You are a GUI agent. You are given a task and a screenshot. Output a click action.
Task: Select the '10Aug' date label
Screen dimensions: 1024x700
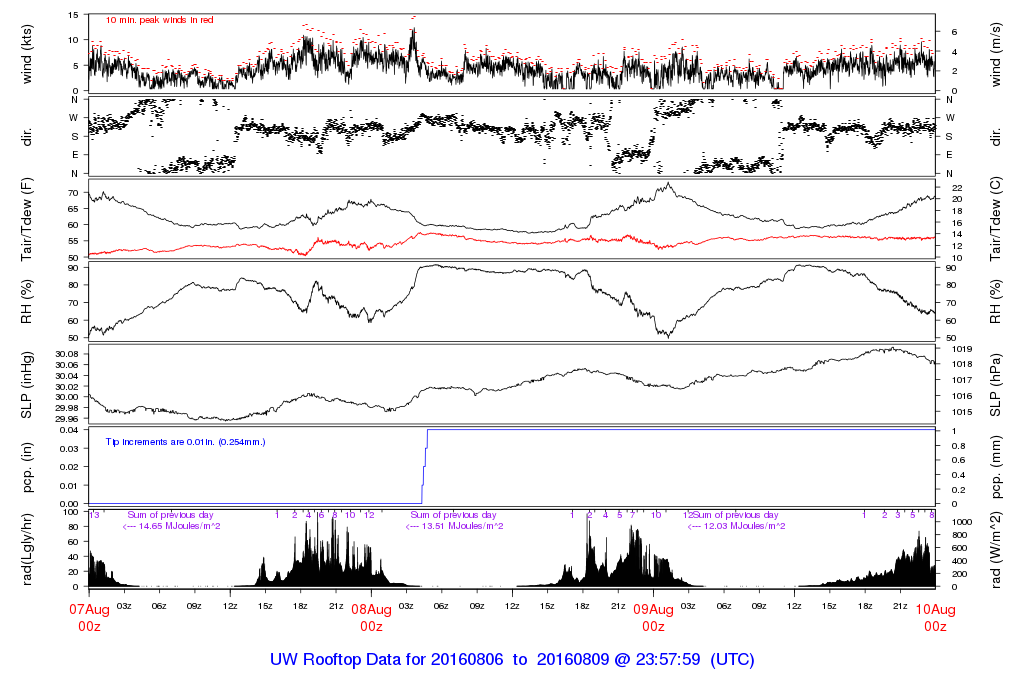tap(935, 610)
